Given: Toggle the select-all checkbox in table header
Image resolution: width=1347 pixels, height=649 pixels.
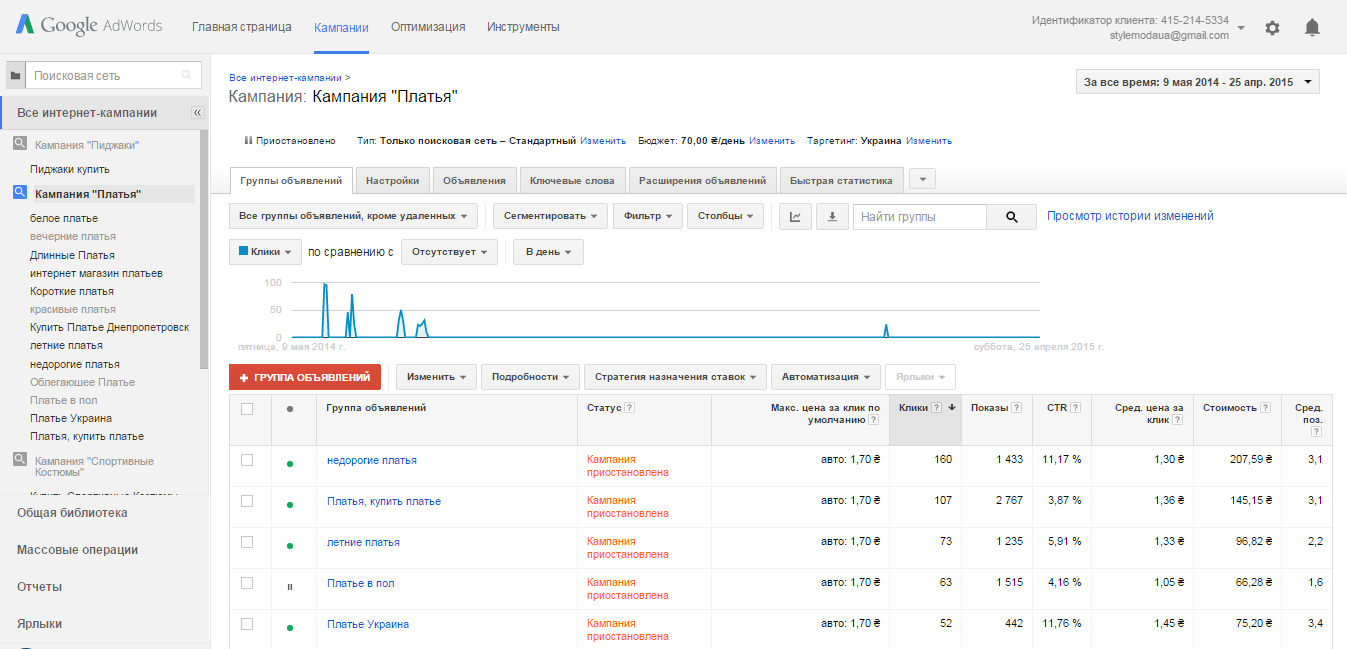Looking at the screenshot, I should 247,408.
